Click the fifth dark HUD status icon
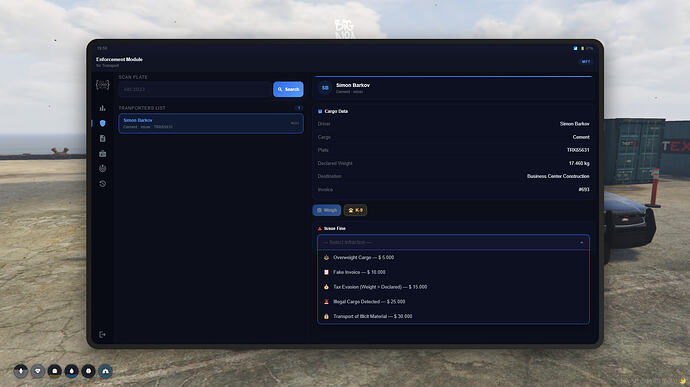 tap(88, 371)
